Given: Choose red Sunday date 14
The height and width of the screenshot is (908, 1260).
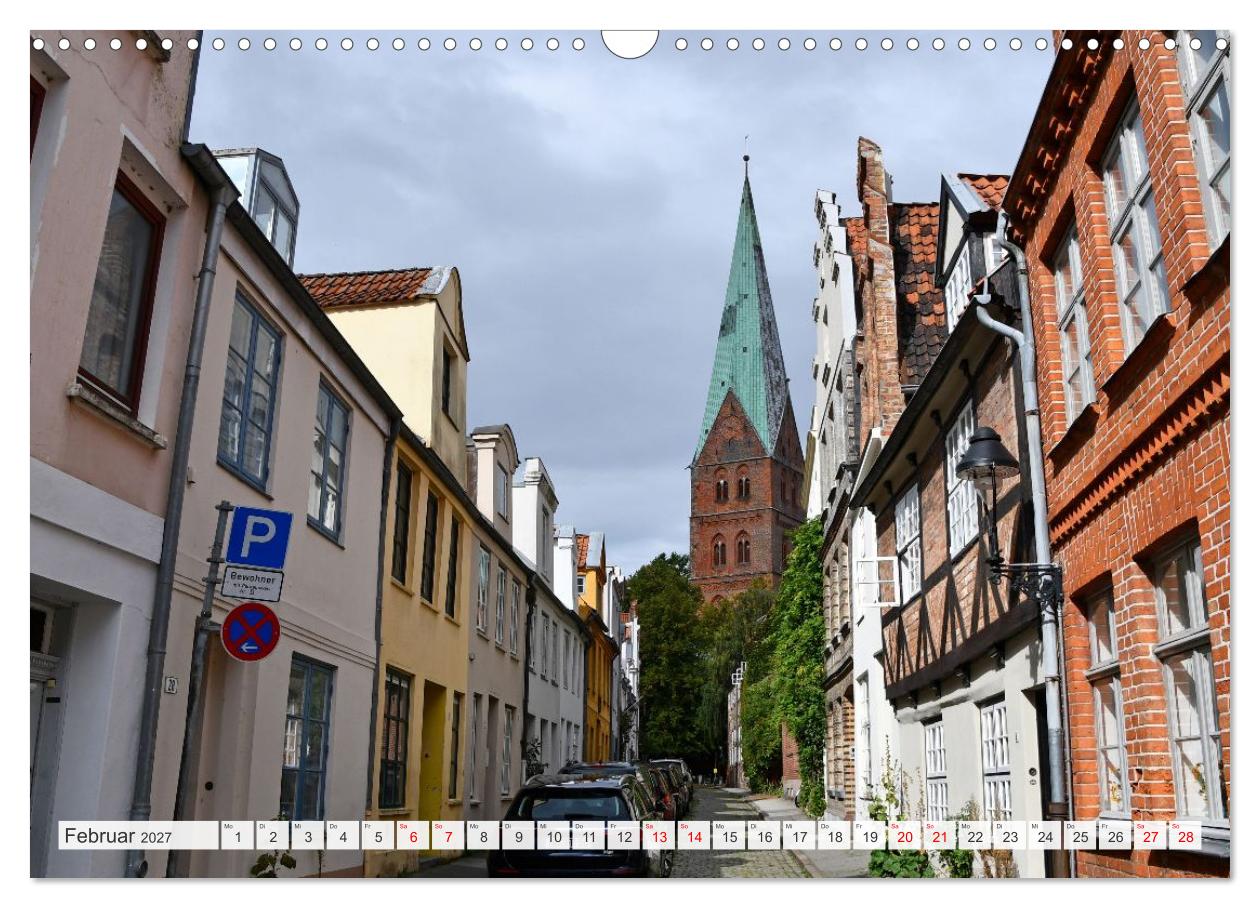Looking at the screenshot, I should point(693,836).
